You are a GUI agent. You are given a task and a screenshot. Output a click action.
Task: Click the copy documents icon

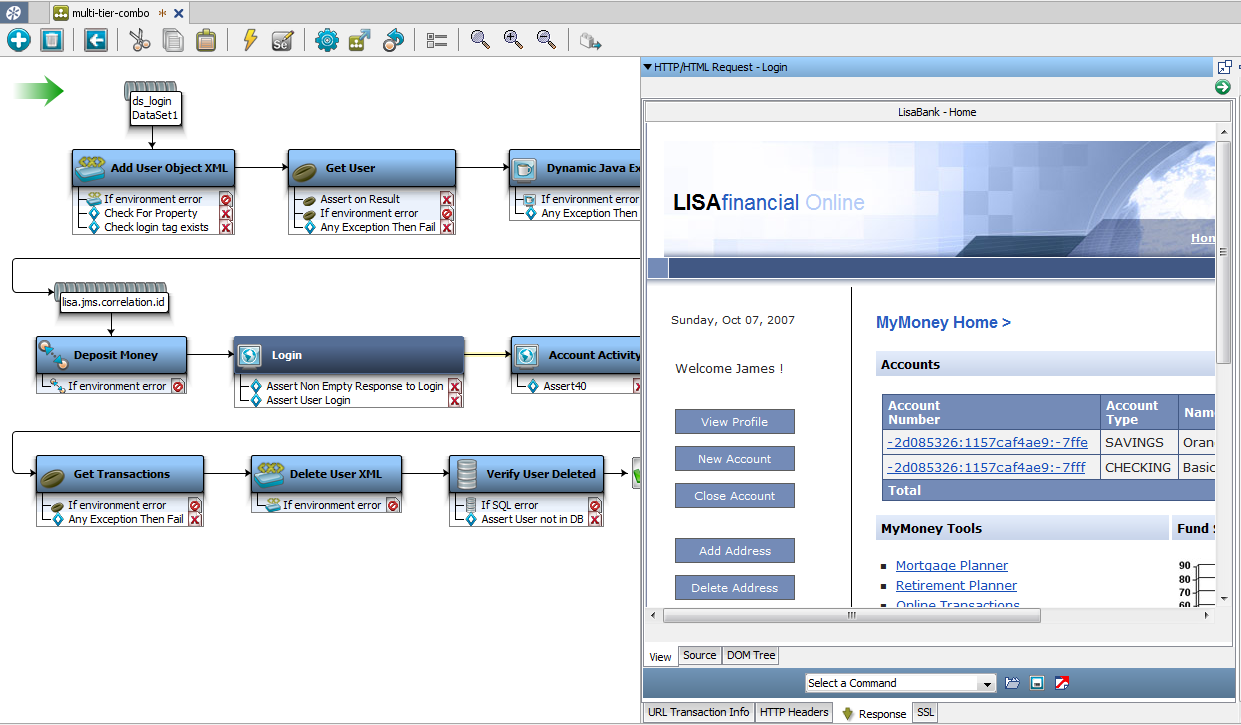click(170, 40)
